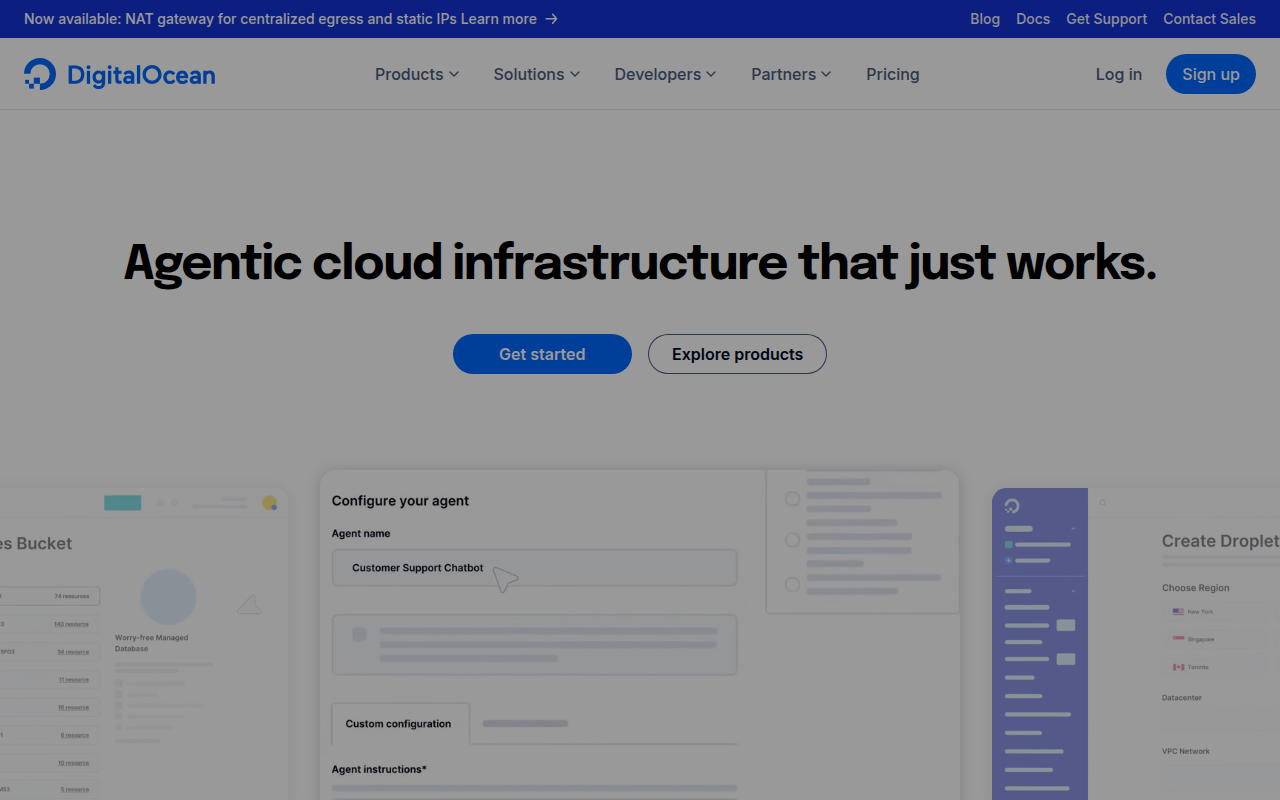1280x800 pixels.
Task: Click the DigitalOcean logo in the navigation bar
Action: click(119, 74)
